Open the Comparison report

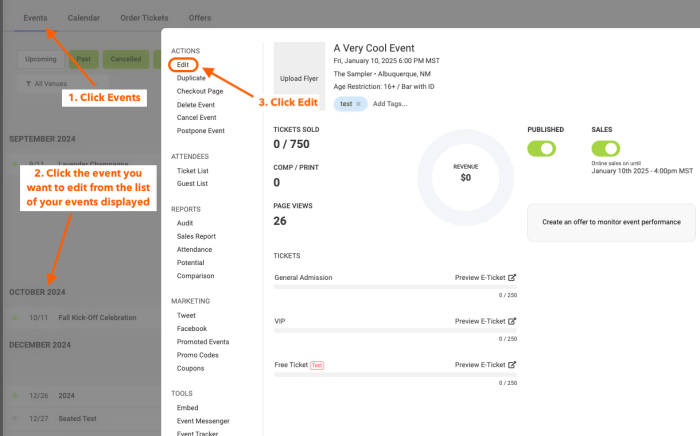[x=195, y=276]
